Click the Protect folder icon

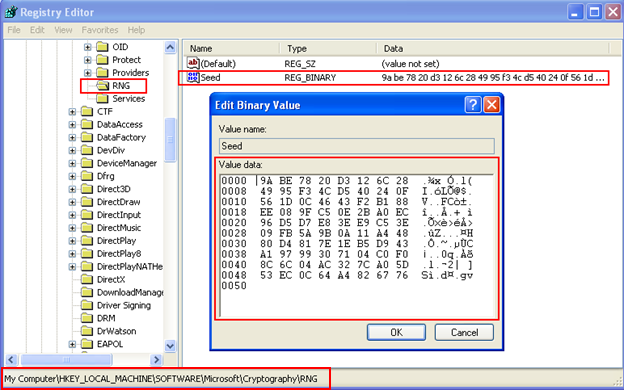point(102,60)
